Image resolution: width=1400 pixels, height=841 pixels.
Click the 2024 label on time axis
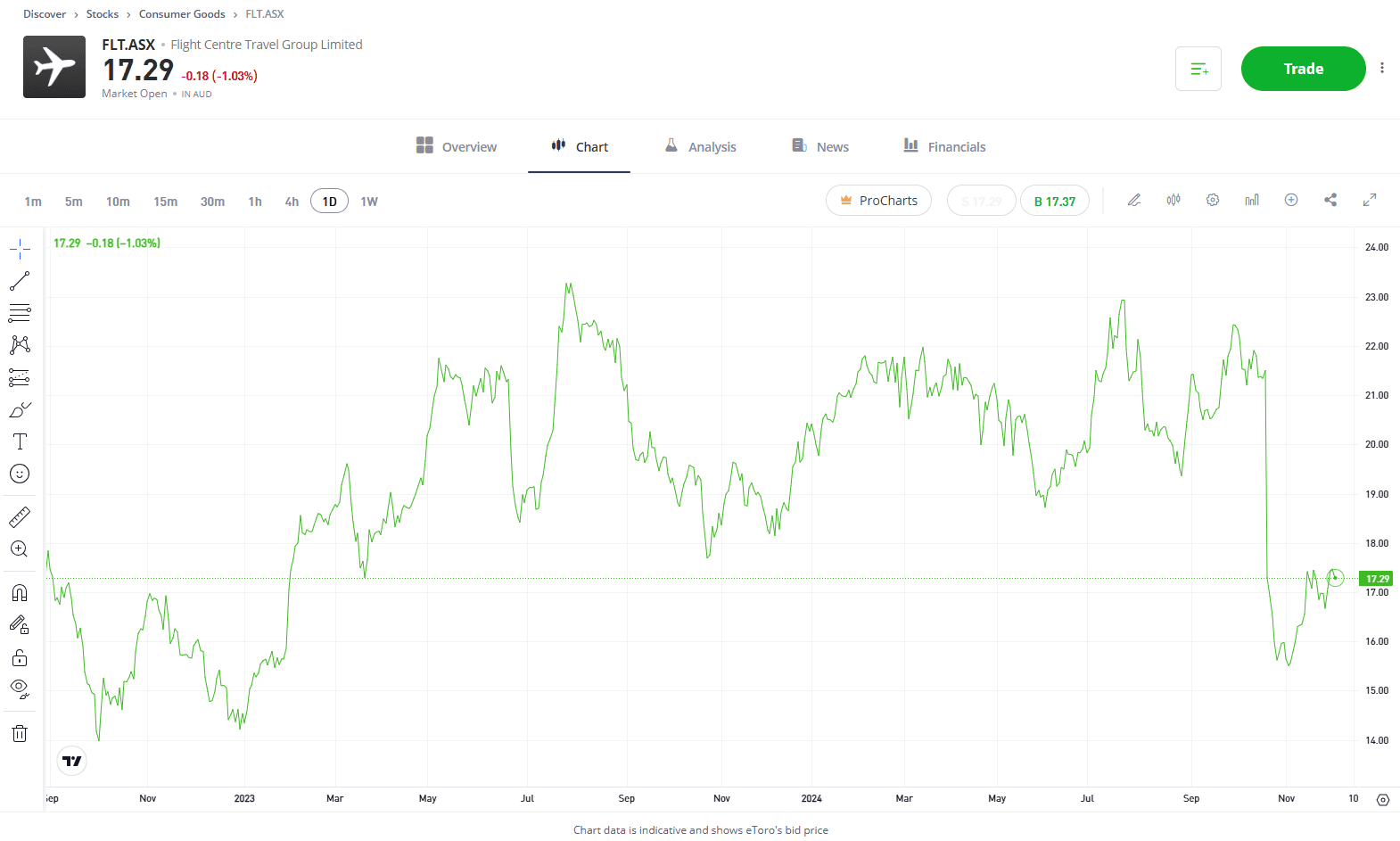click(811, 798)
